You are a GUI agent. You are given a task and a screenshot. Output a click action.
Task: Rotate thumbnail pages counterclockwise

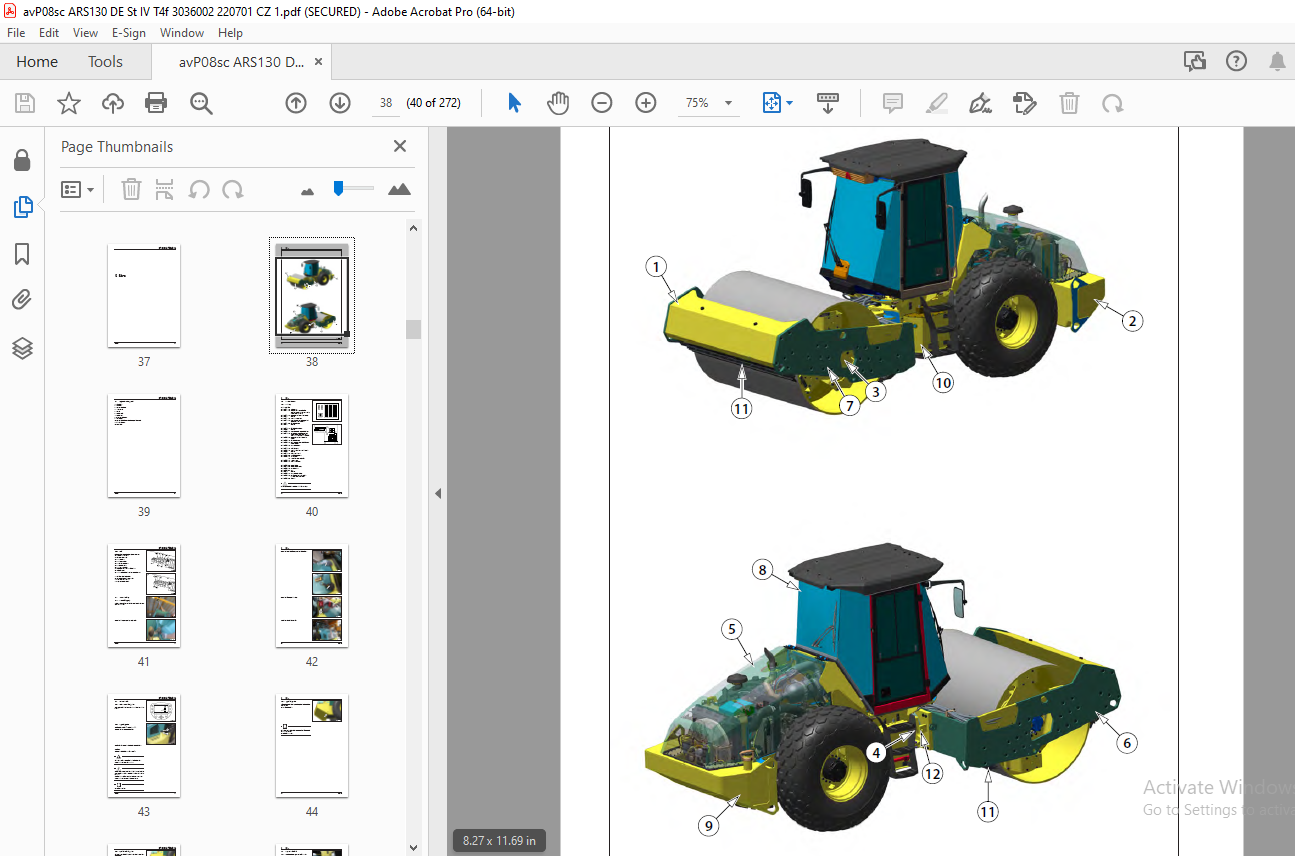click(x=199, y=189)
